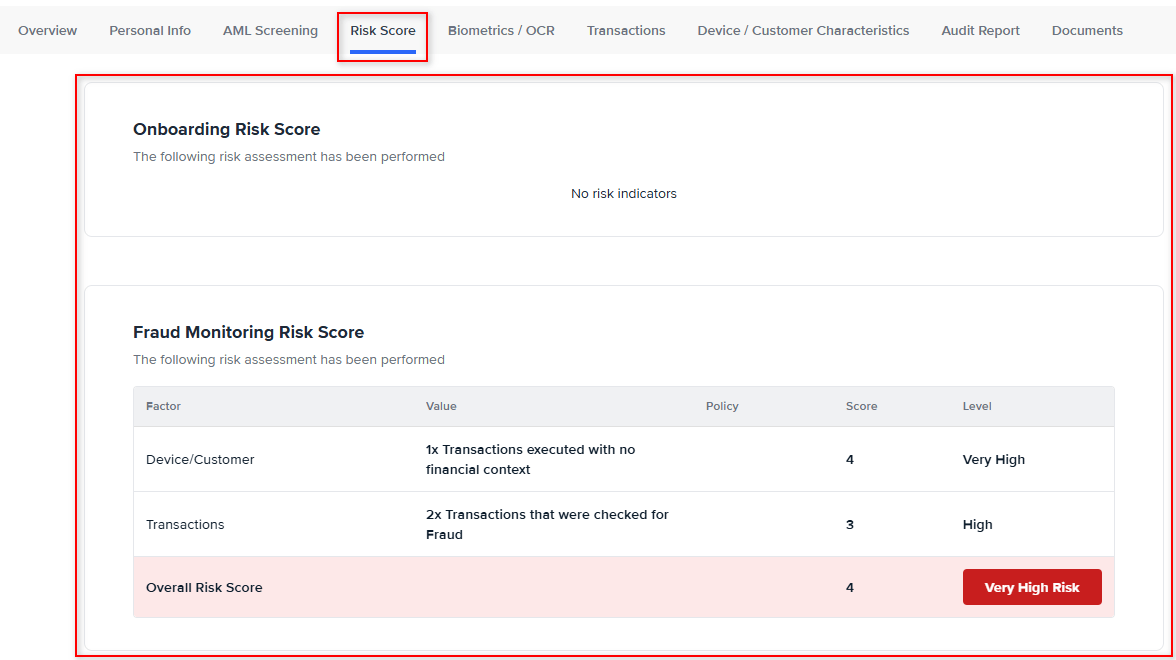The width and height of the screenshot is (1176, 660).
Task: Click the Score column header
Action: pos(861,406)
